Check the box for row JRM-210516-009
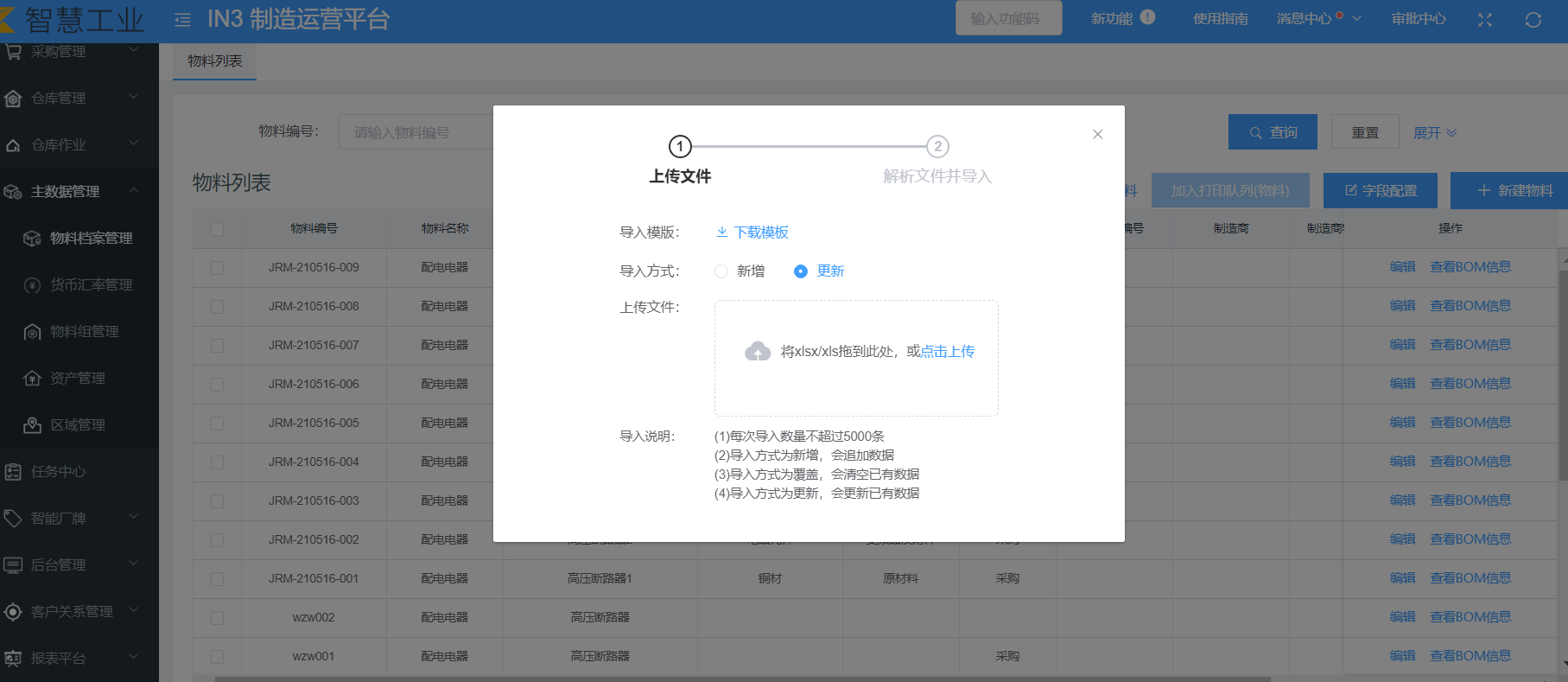Image resolution: width=1568 pixels, height=682 pixels. (217, 268)
